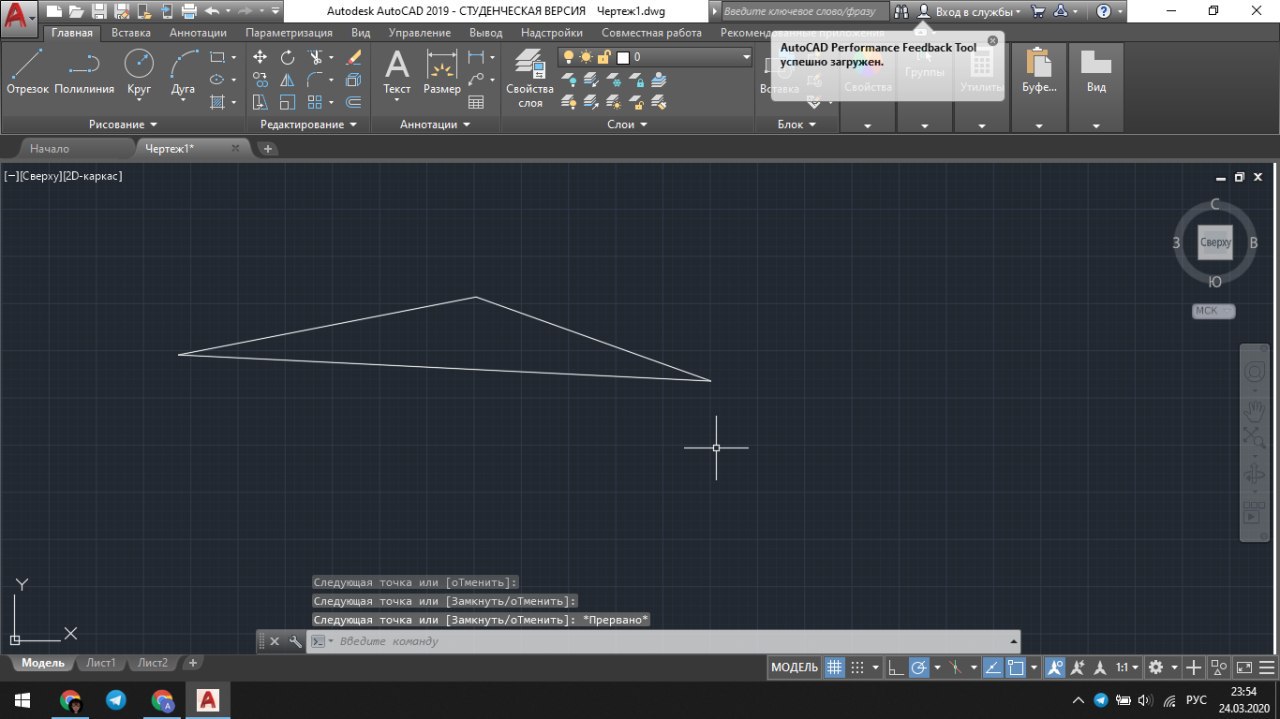The width and height of the screenshot is (1280, 719).
Task: Open the МСК coordinate system dropdown
Action: 1213,311
